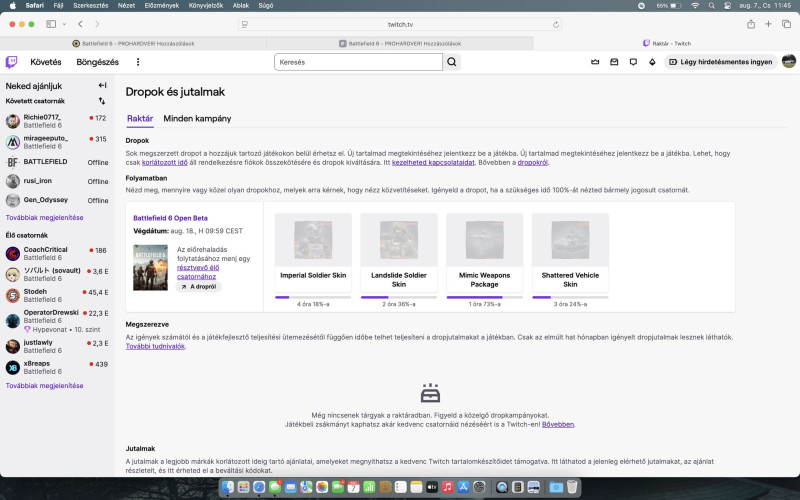
Task: Open the Prime loot crown icon
Action: point(595,62)
